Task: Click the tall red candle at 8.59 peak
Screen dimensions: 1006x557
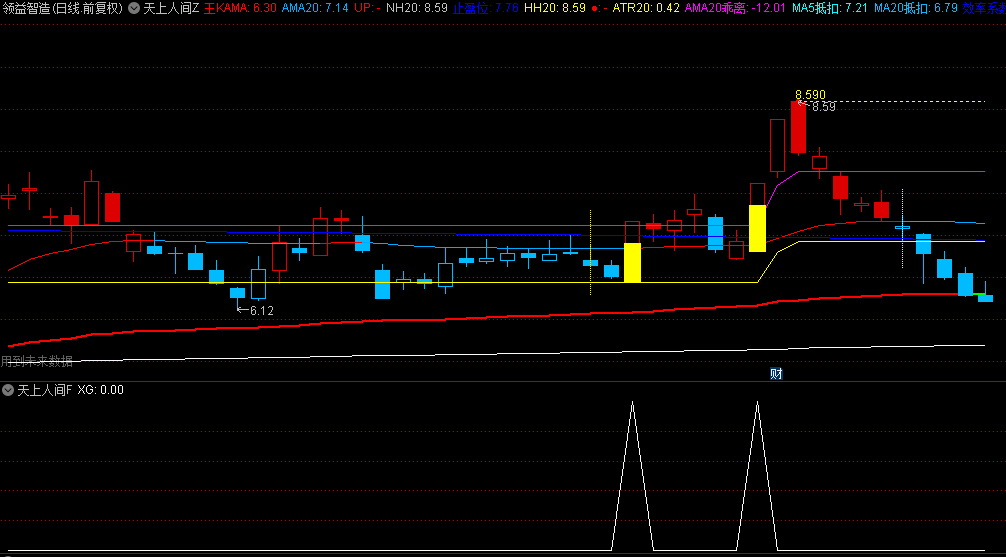Action: click(798, 127)
